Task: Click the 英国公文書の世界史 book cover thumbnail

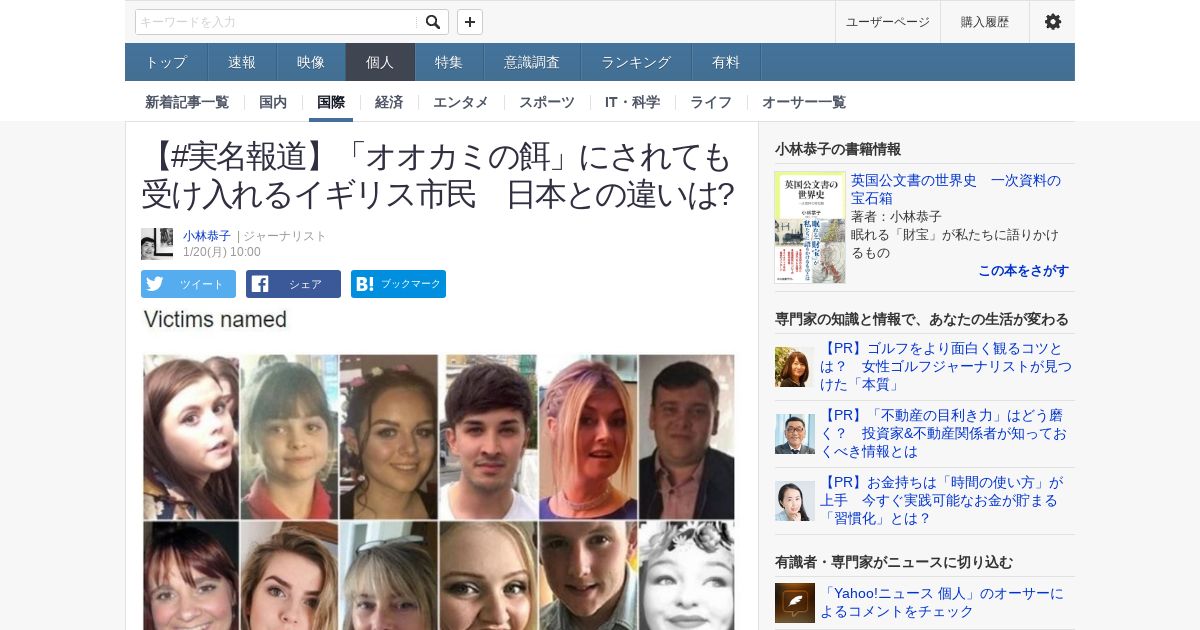Action: coord(810,228)
